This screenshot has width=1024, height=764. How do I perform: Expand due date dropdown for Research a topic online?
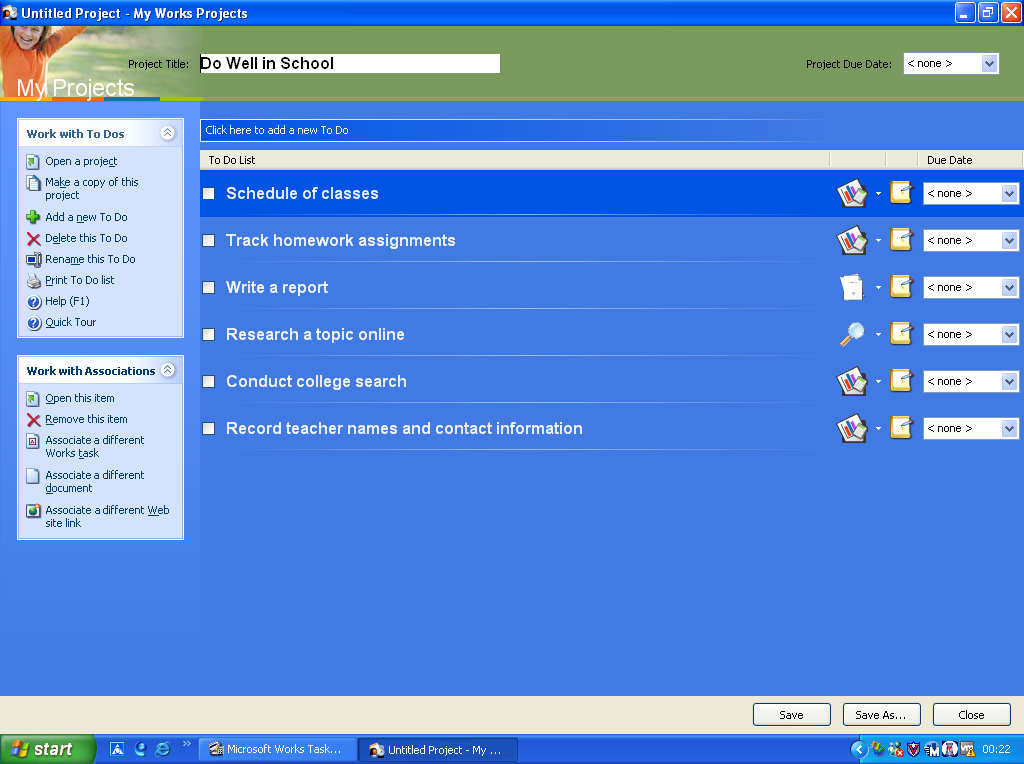click(x=1009, y=335)
